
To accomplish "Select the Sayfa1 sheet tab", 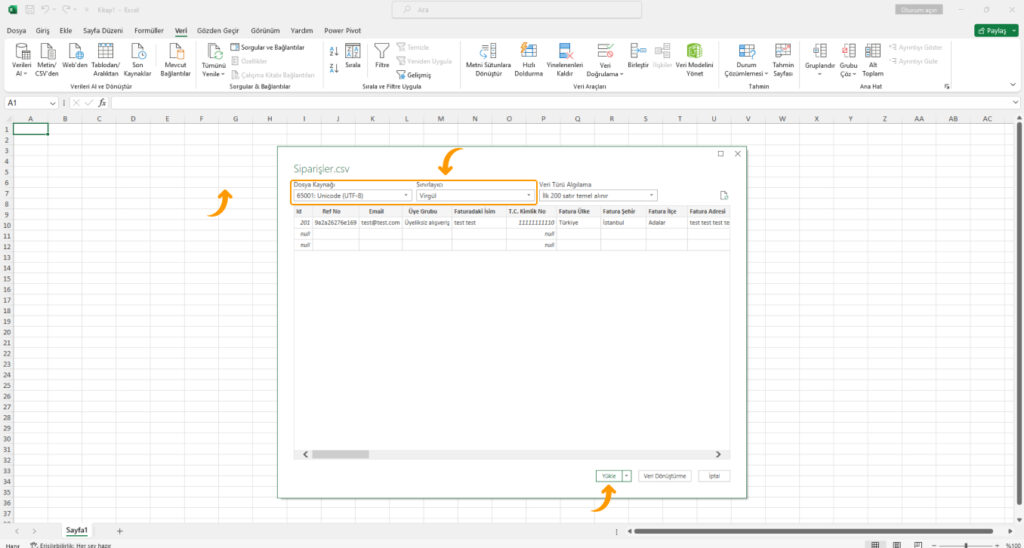I will 77,530.
